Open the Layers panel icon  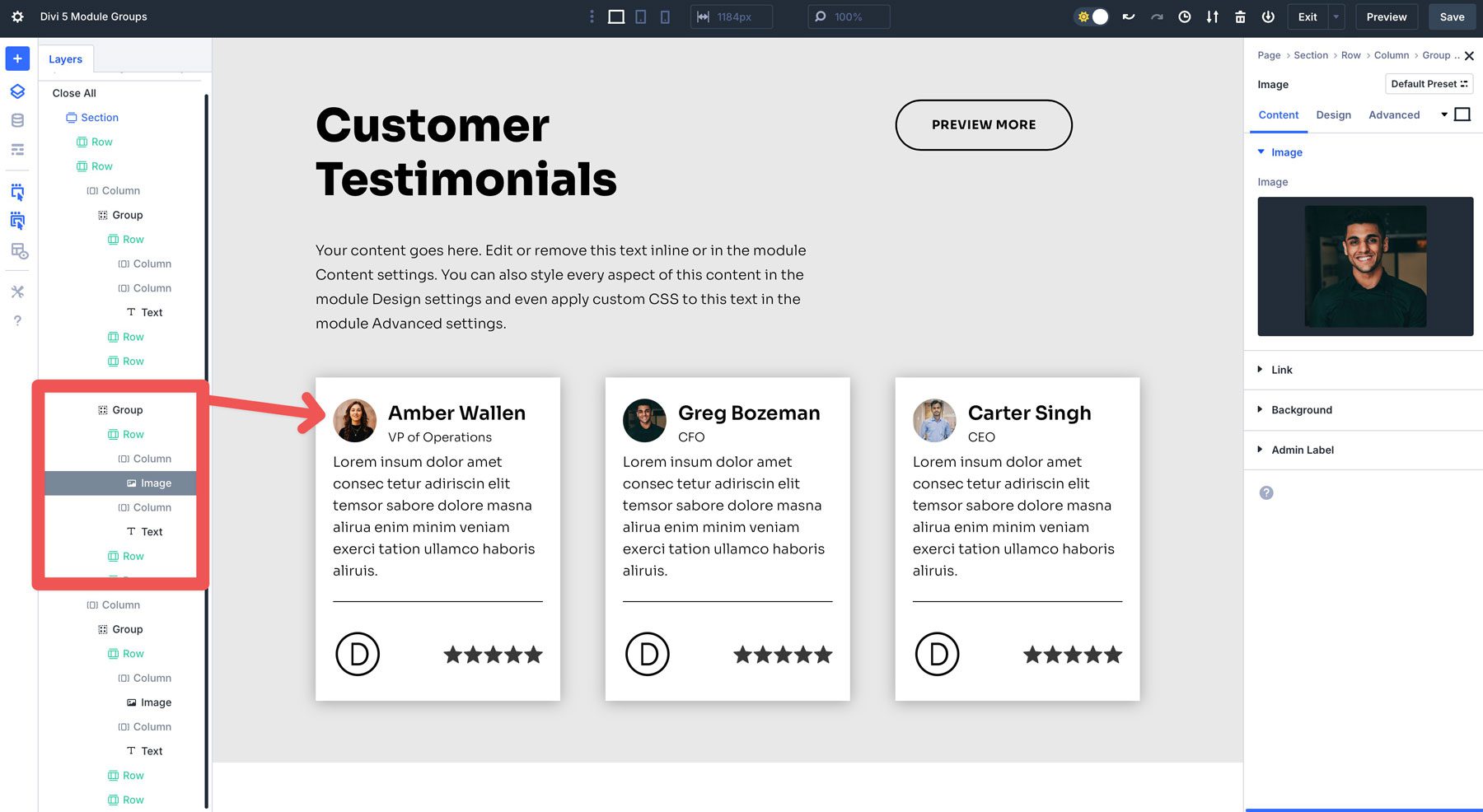click(17, 92)
